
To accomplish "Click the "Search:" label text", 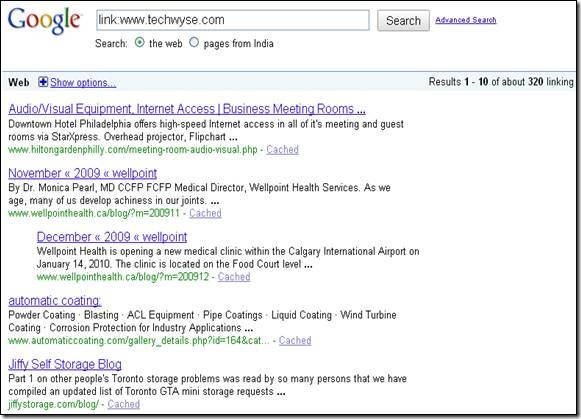I will point(111,43).
